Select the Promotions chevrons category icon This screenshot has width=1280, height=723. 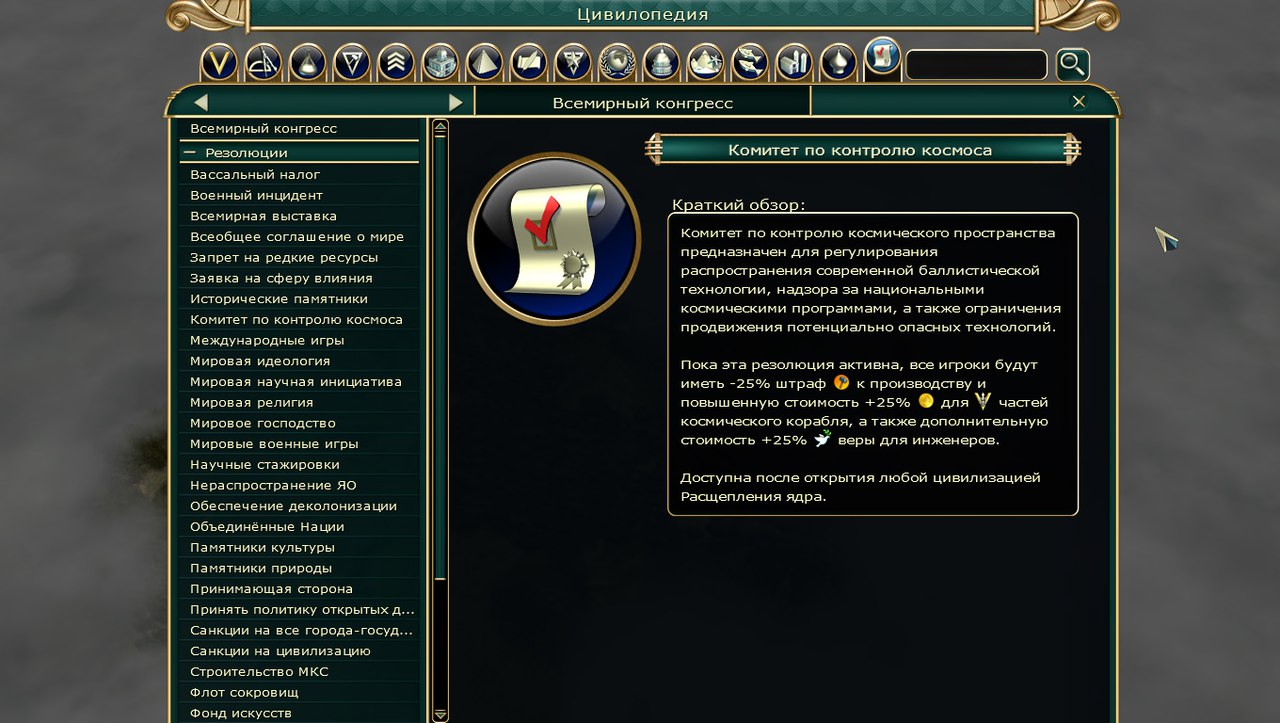pos(396,63)
